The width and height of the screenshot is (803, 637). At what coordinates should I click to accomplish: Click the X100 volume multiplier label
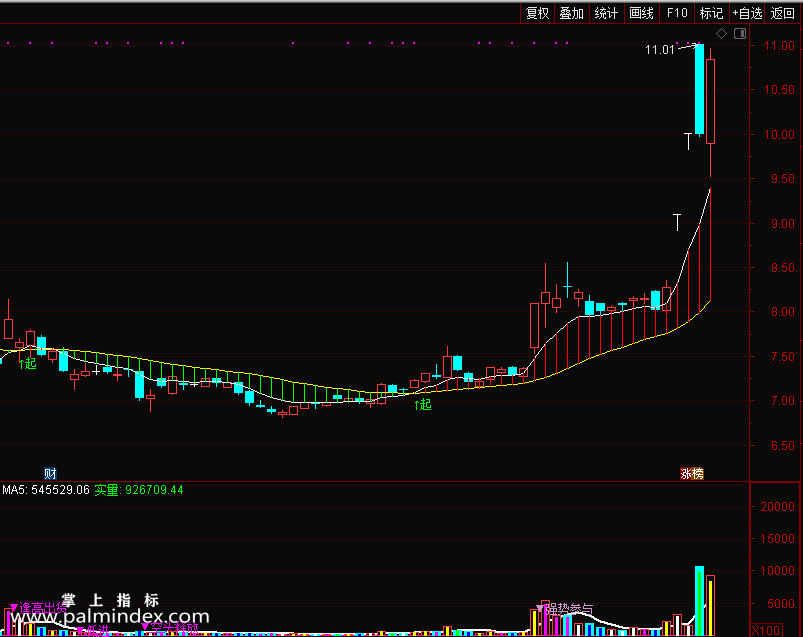click(766, 630)
